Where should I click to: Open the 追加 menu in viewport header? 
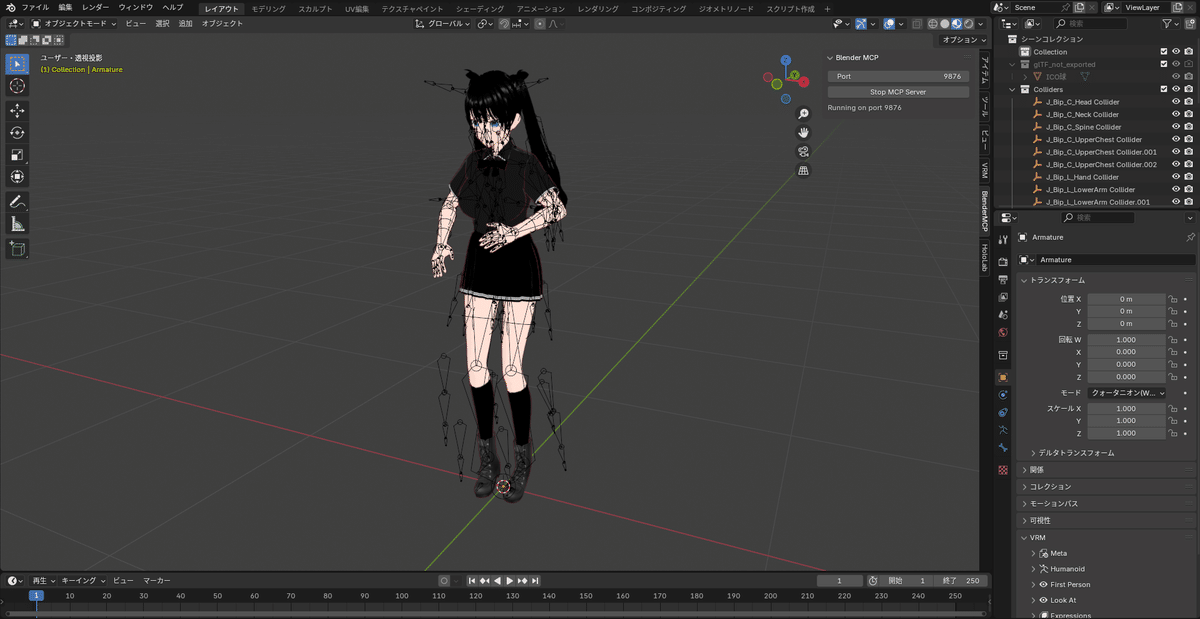186,23
